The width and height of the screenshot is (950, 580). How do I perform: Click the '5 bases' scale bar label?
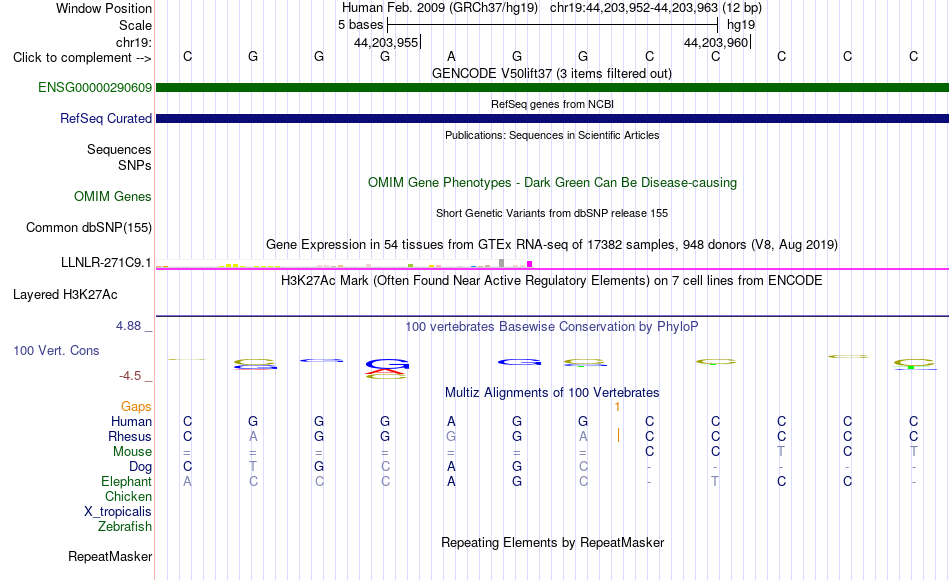[x=360, y=25]
